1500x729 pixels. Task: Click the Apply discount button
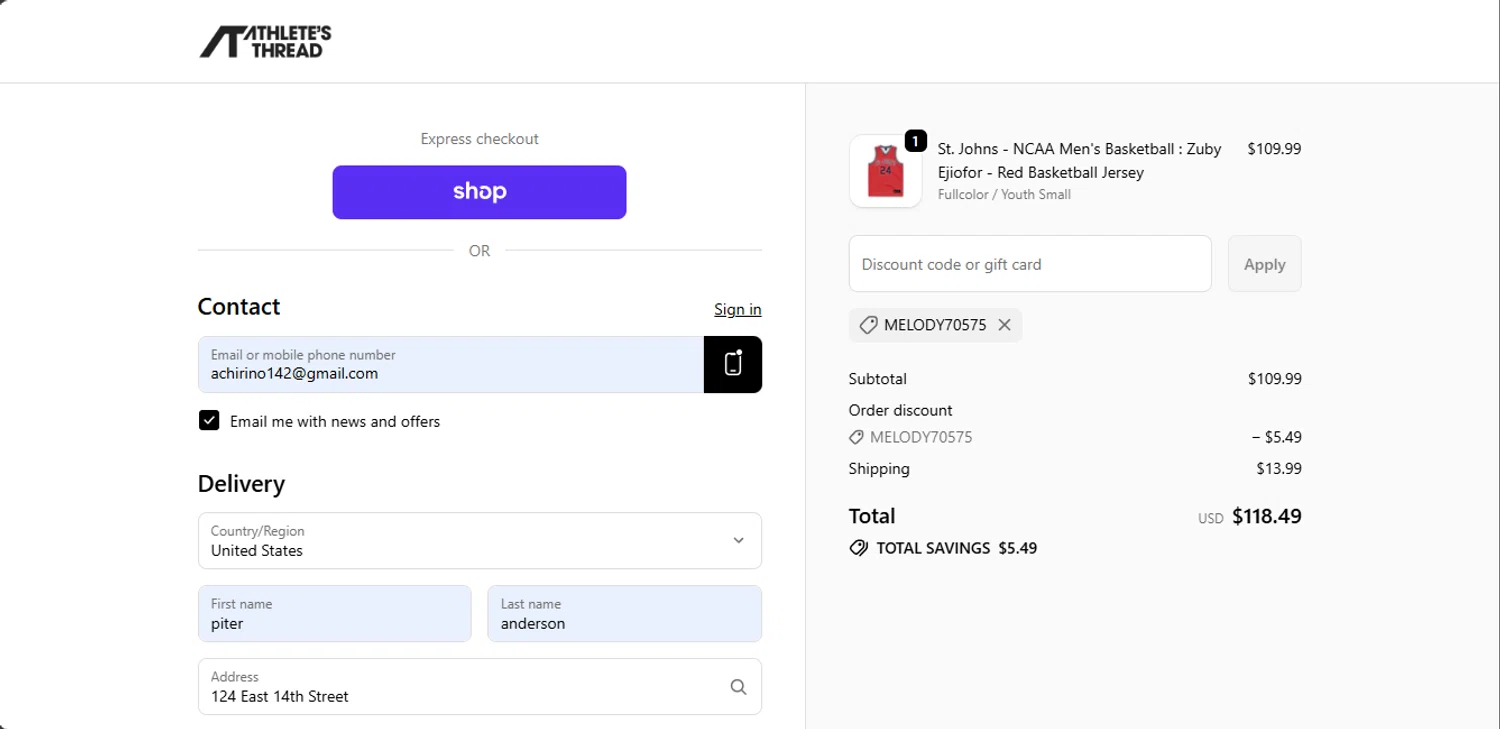(x=1264, y=264)
